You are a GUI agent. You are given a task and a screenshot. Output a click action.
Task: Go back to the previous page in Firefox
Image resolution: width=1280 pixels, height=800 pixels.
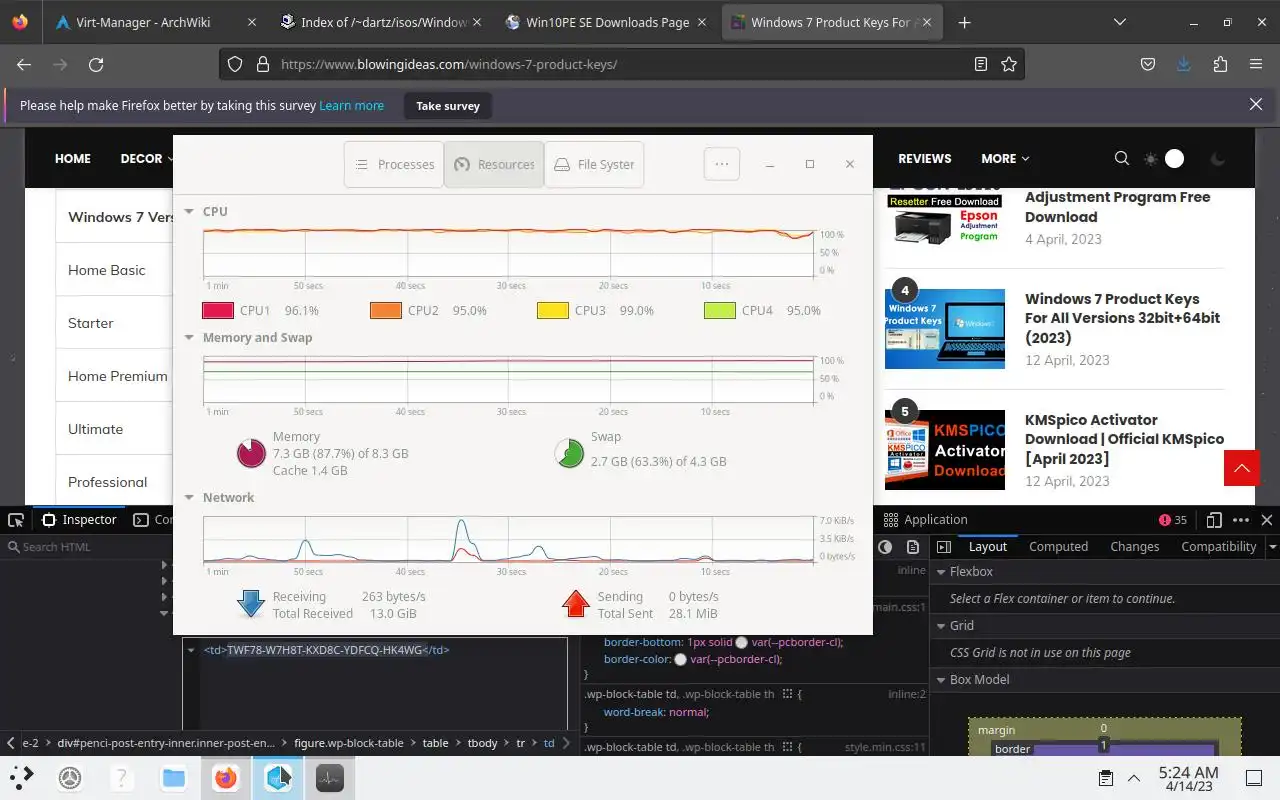point(24,64)
